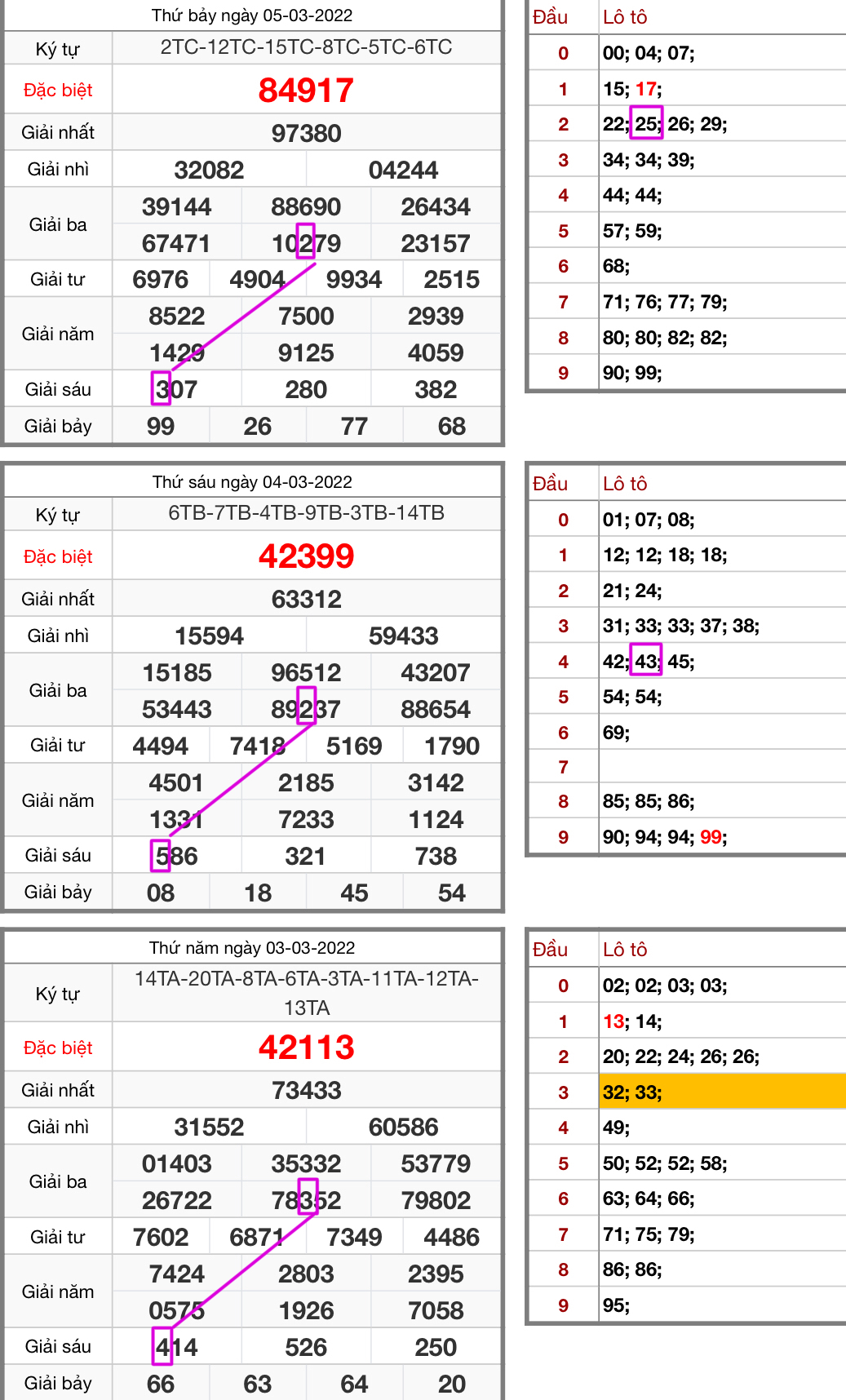Select first prize number 97380
Viewport: 846px width, 1400px height.
(x=306, y=133)
